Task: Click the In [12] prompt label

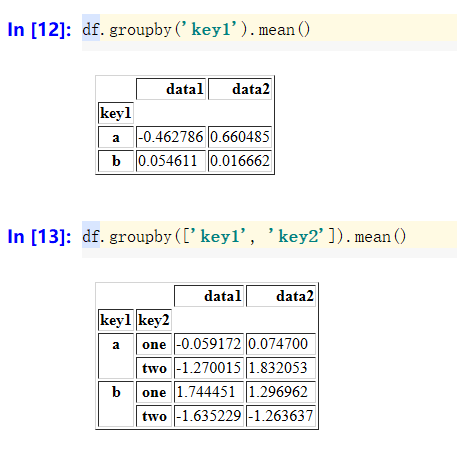Action: click(39, 30)
